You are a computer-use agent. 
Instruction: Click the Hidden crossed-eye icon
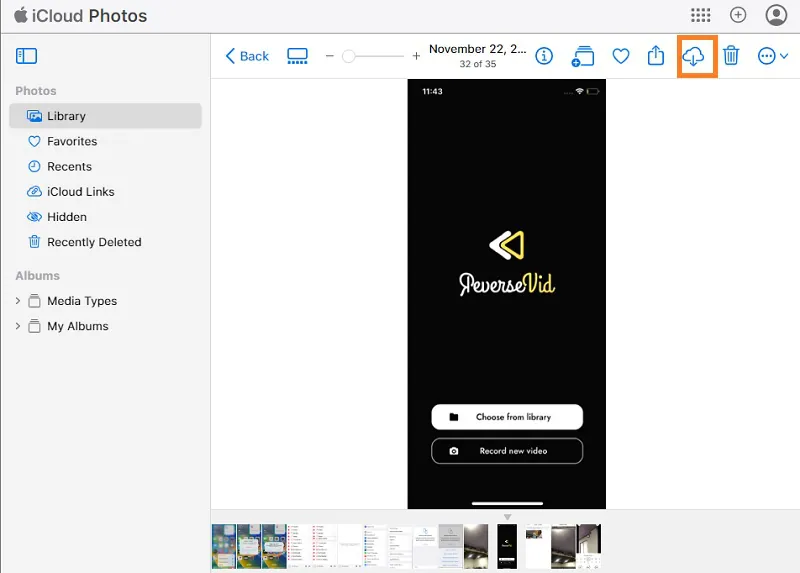click(34, 217)
